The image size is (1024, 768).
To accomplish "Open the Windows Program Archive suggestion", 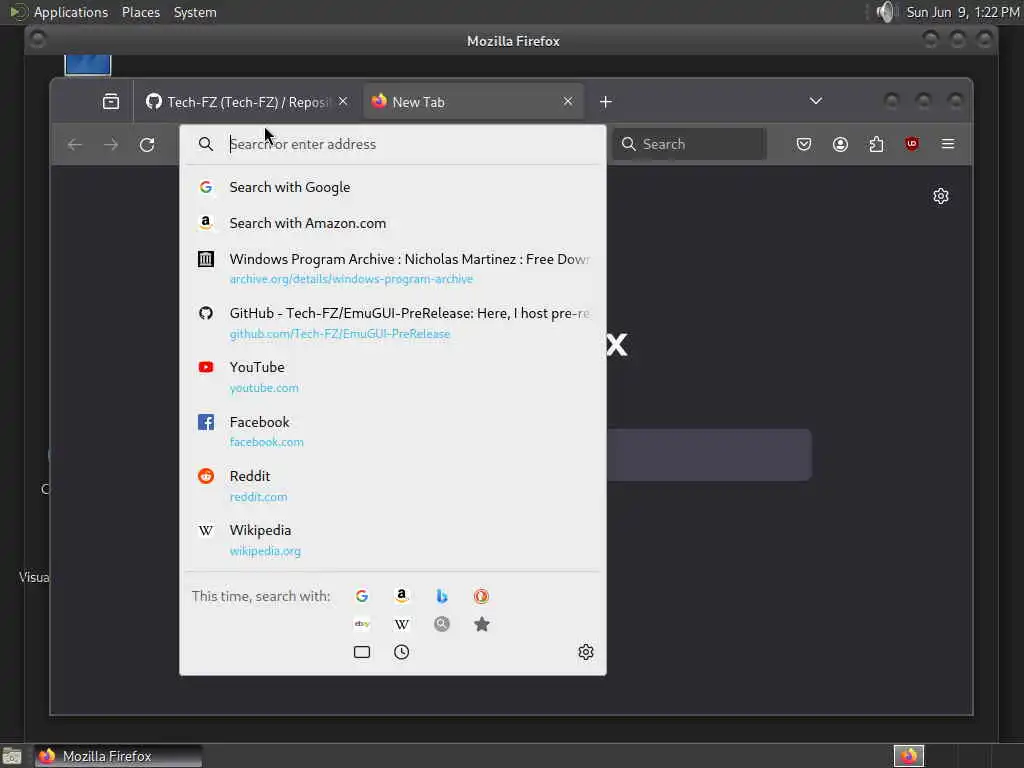I will coord(392,268).
